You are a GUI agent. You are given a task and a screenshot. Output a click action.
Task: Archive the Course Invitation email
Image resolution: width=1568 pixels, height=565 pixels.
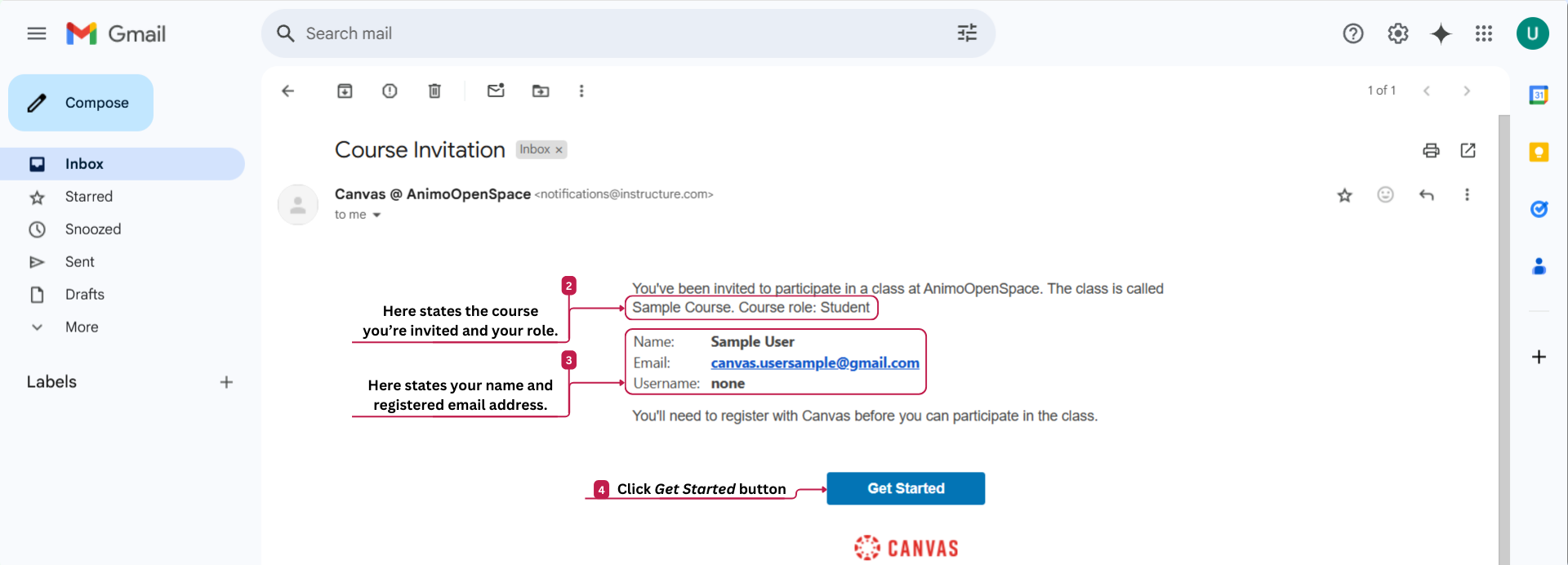coord(345,91)
